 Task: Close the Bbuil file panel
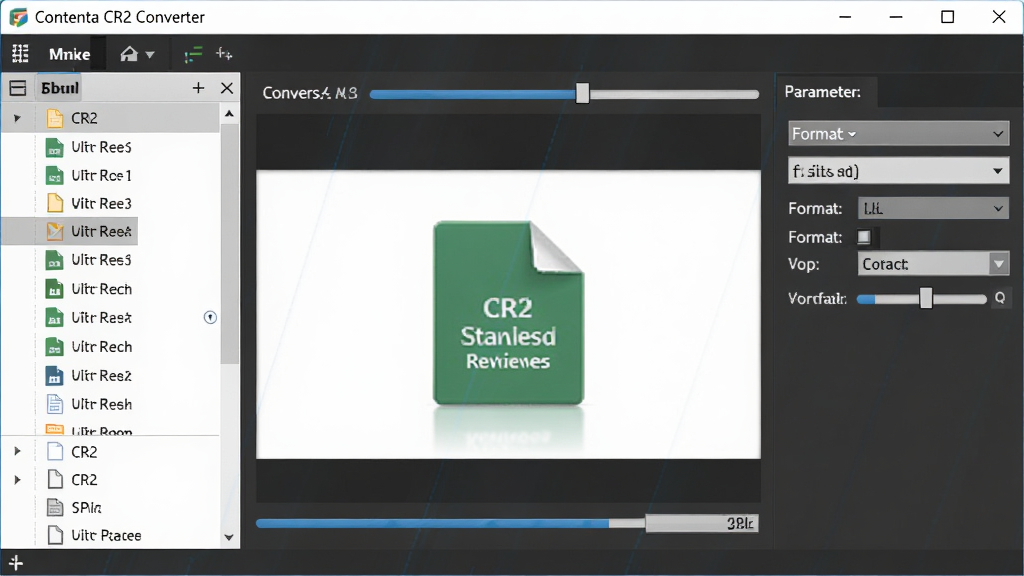[227, 88]
